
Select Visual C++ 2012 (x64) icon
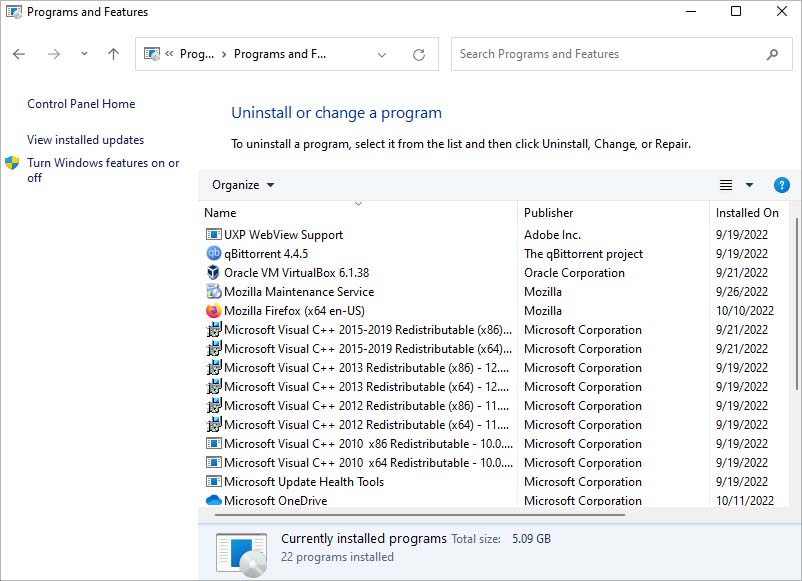click(213, 424)
